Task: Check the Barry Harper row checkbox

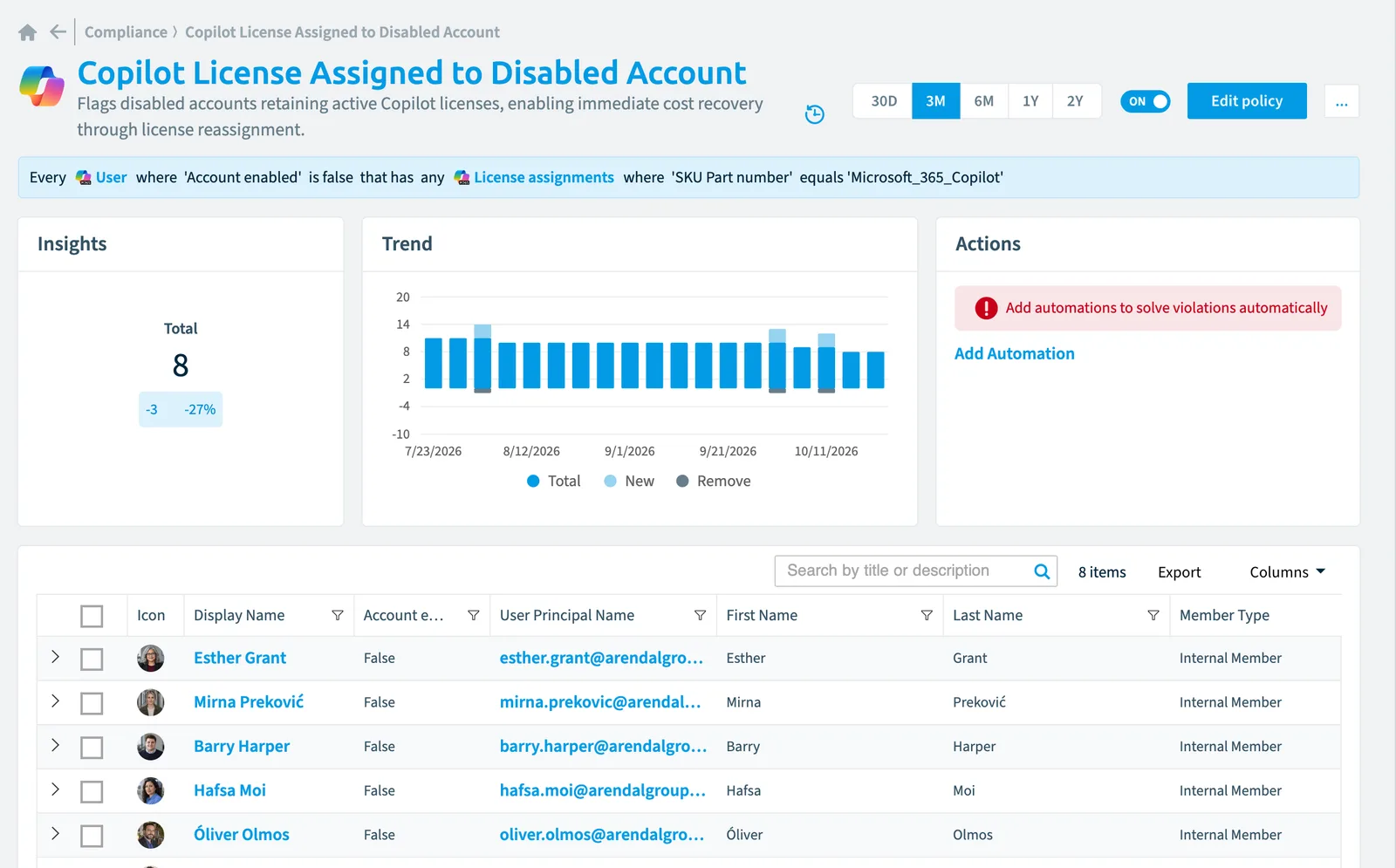Action: (92, 748)
